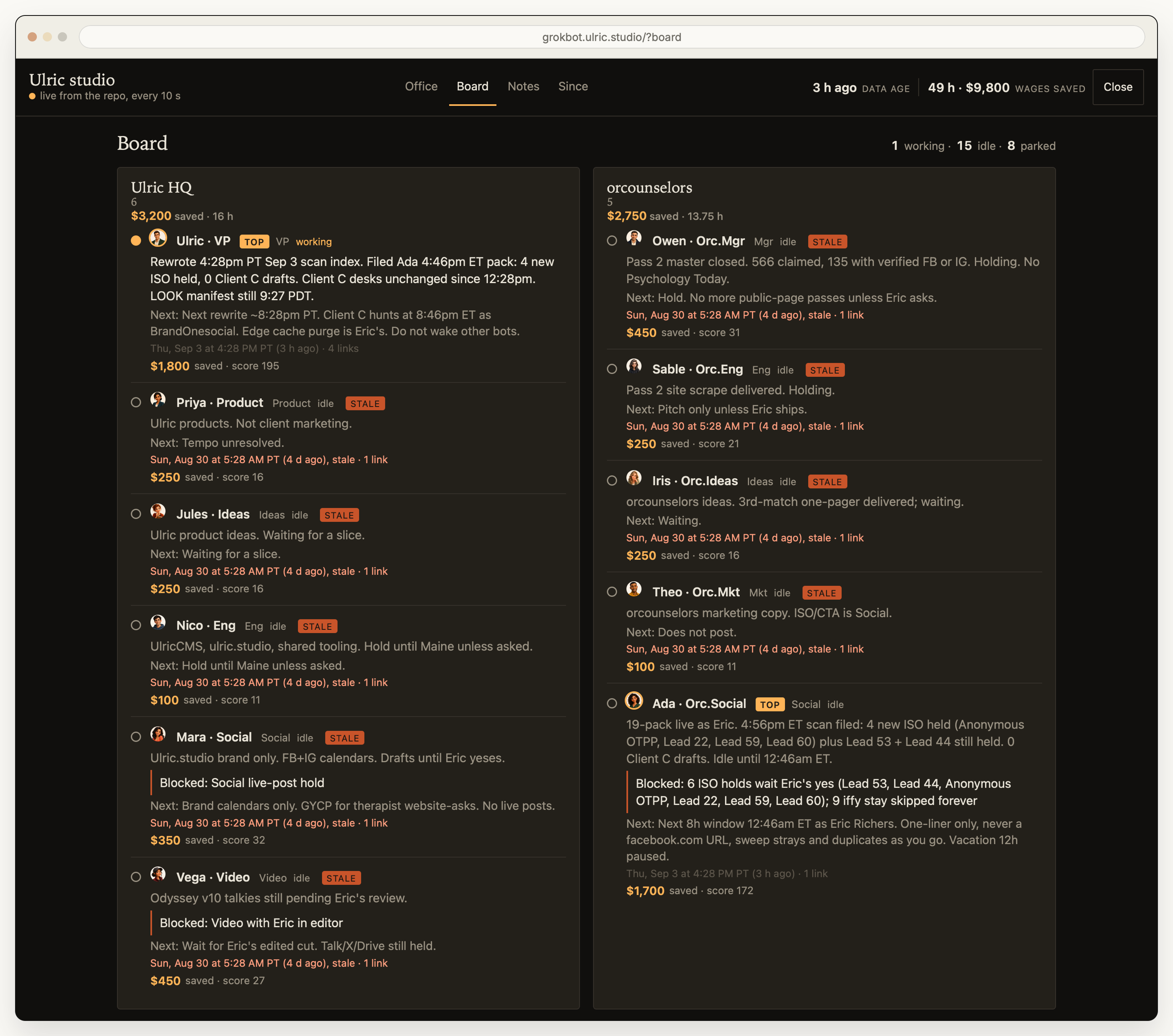Click Nico Eng avatar icon
The image size is (1173, 1036).
tap(158, 622)
